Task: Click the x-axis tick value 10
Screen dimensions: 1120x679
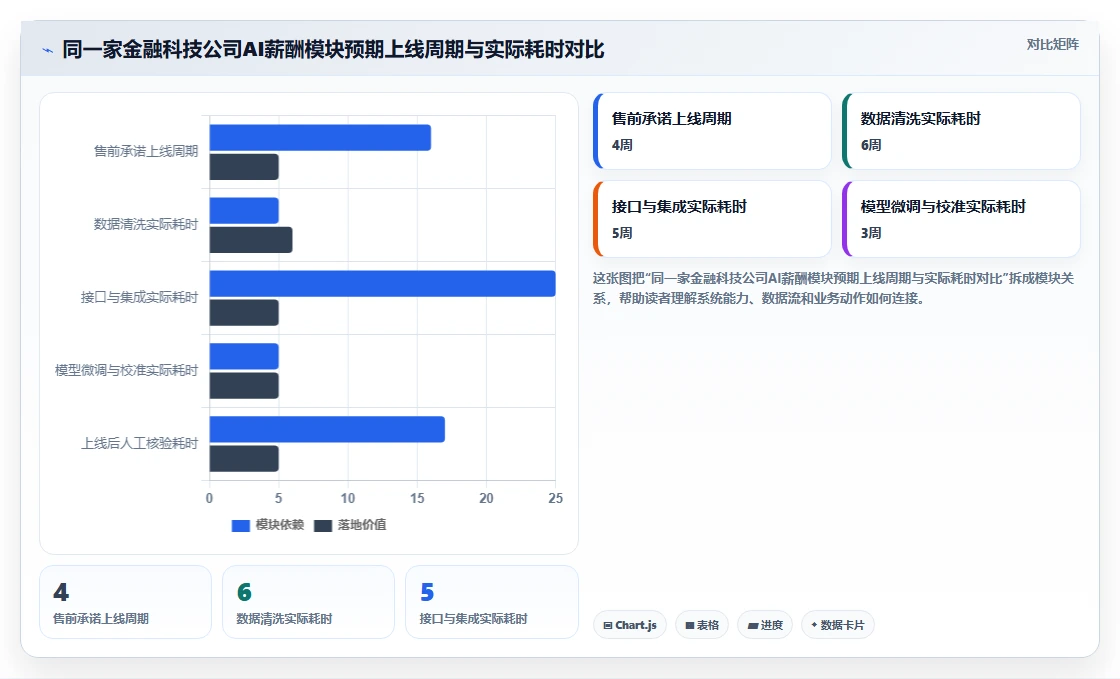Action: 348,498
